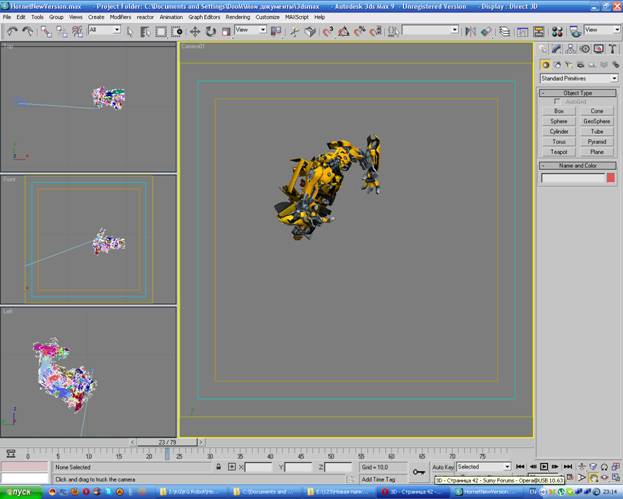
Task: Click the GeoSphere primitive button
Action: (597, 121)
